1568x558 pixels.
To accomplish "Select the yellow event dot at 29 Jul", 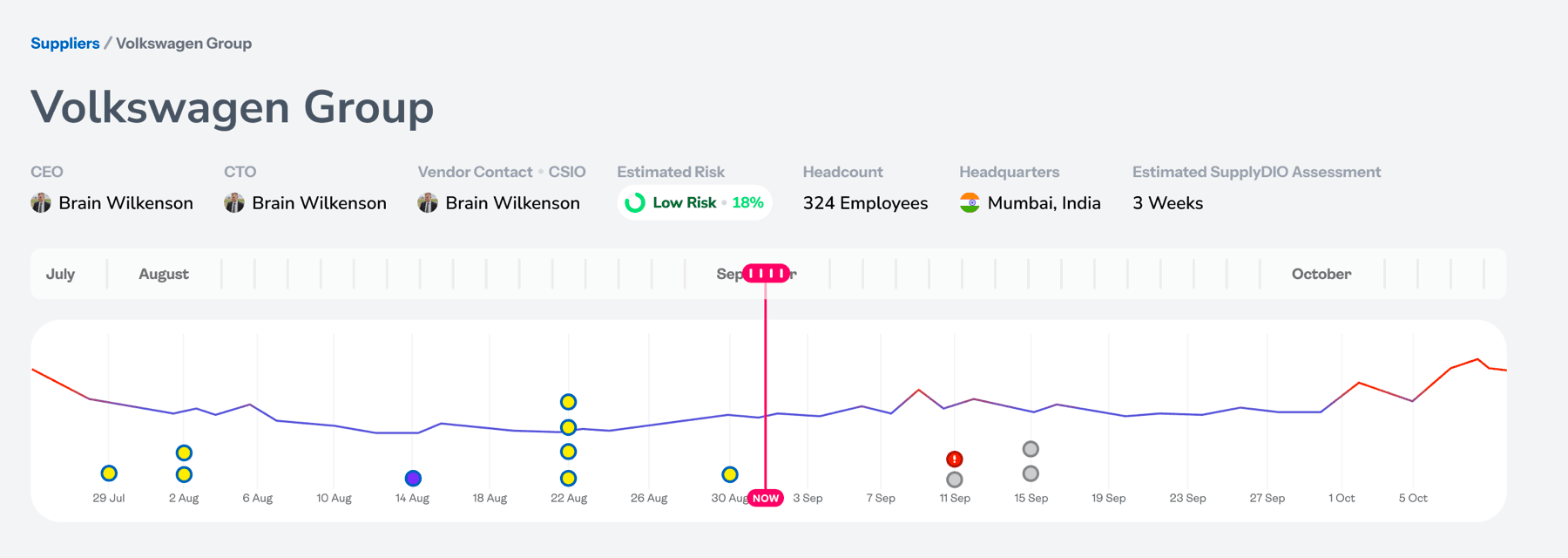I will click(109, 473).
